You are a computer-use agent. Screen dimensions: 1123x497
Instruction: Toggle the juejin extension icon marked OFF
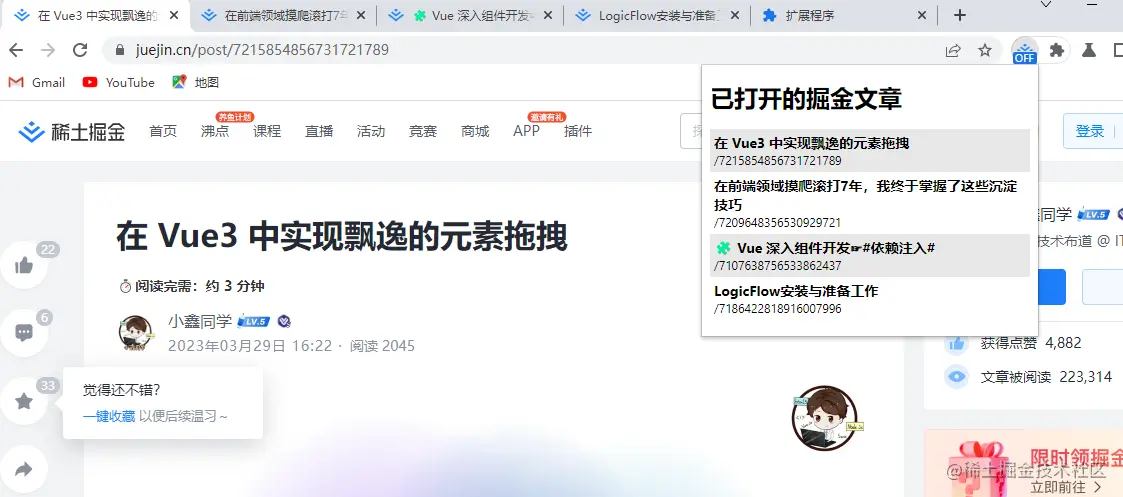tap(1024, 51)
